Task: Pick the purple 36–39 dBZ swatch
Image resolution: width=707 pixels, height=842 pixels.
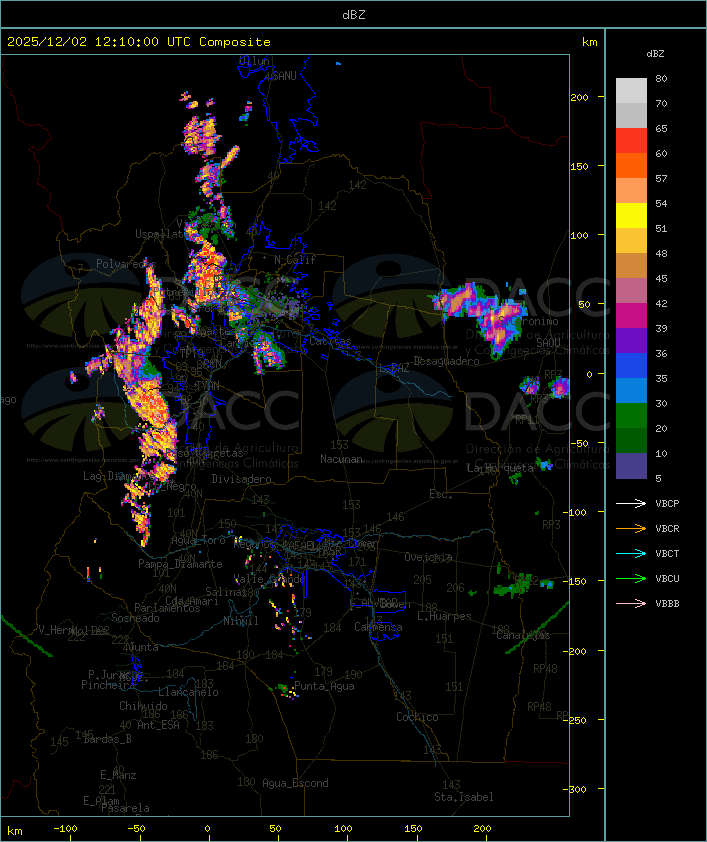Action: pos(631,341)
